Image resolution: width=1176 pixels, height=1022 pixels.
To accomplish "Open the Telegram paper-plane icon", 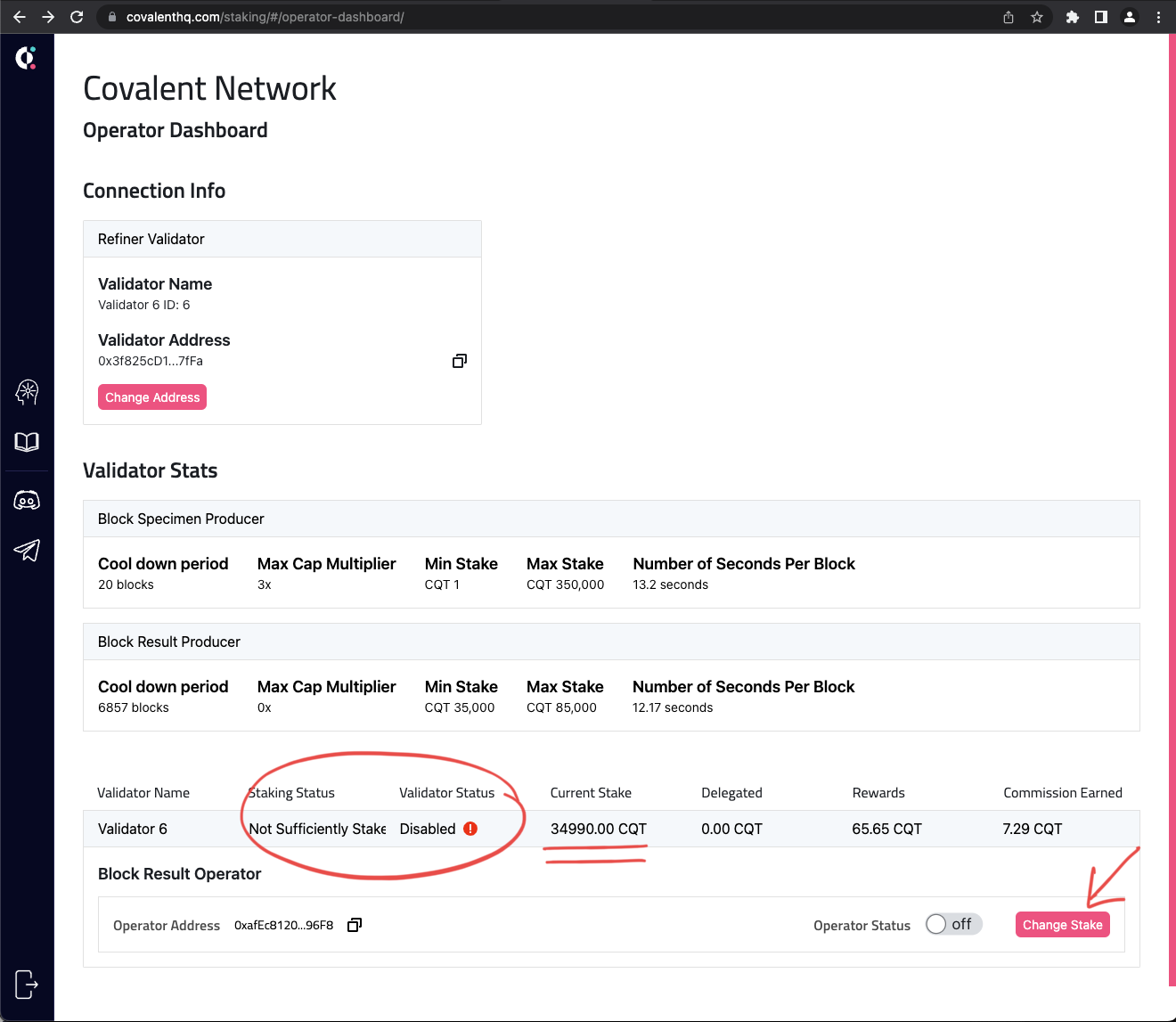I will pyautogui.click(x=27, y=551).
